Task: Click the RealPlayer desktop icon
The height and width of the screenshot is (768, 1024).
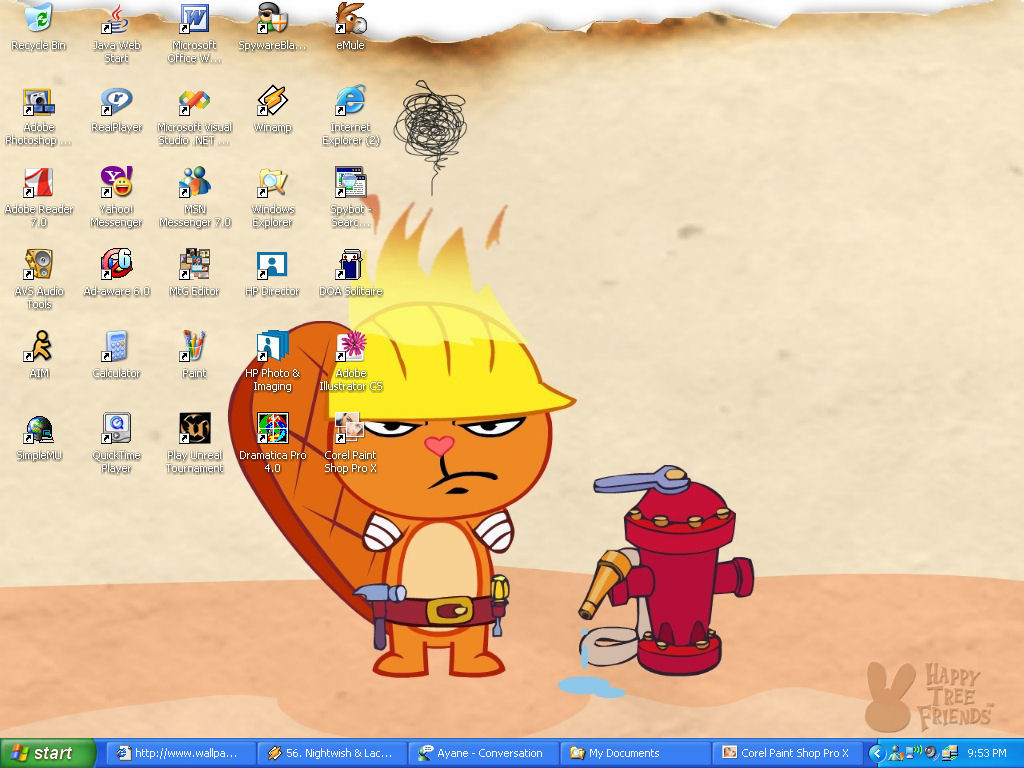Action: click(x=116, y=110)
